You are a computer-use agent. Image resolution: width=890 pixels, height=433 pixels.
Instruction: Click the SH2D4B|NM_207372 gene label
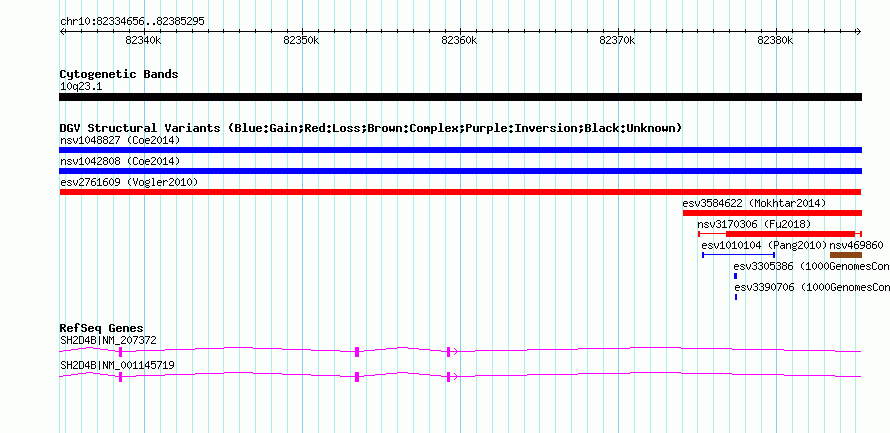point(108,340)
